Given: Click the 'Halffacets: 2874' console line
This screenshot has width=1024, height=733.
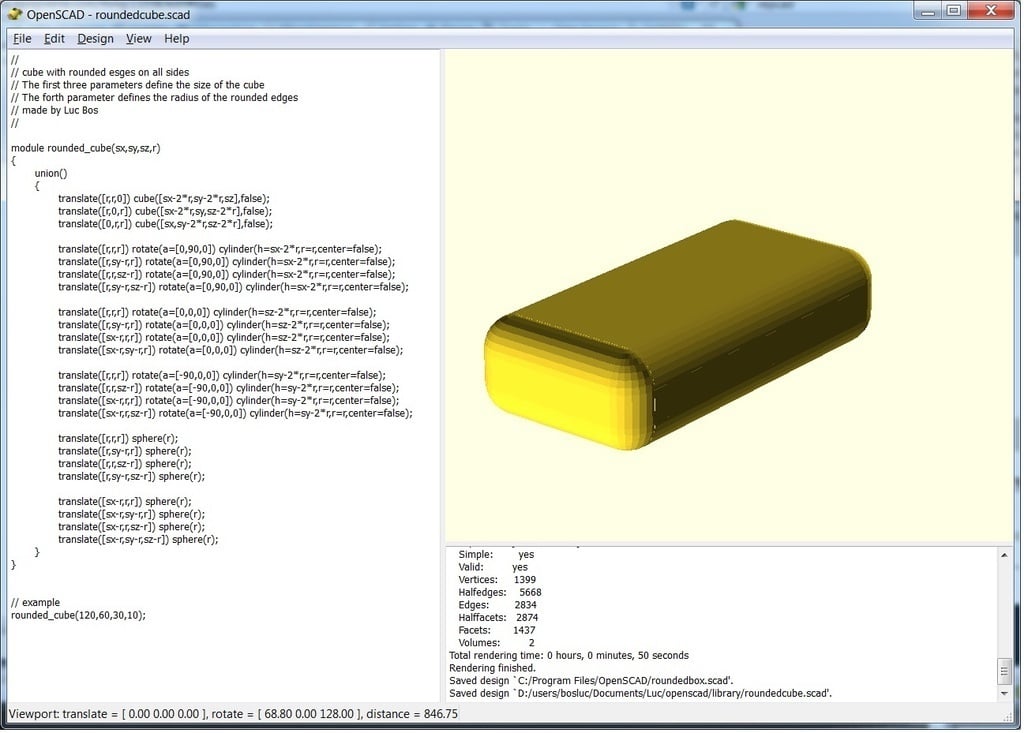Looking at the screenshot, I should pos(498,617).
